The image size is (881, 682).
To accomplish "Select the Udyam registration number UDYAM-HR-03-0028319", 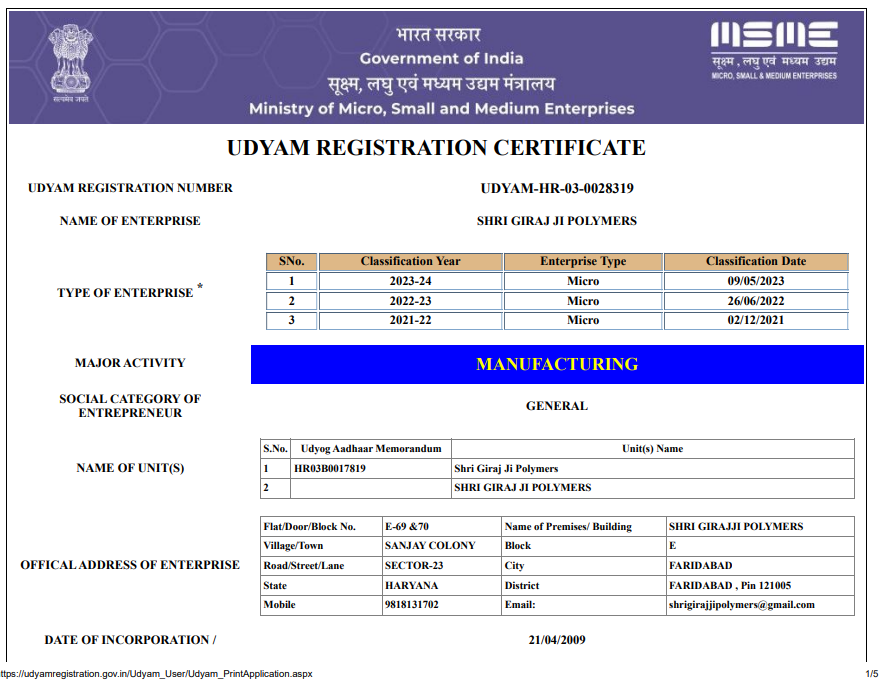I will [x=557, y=188].
